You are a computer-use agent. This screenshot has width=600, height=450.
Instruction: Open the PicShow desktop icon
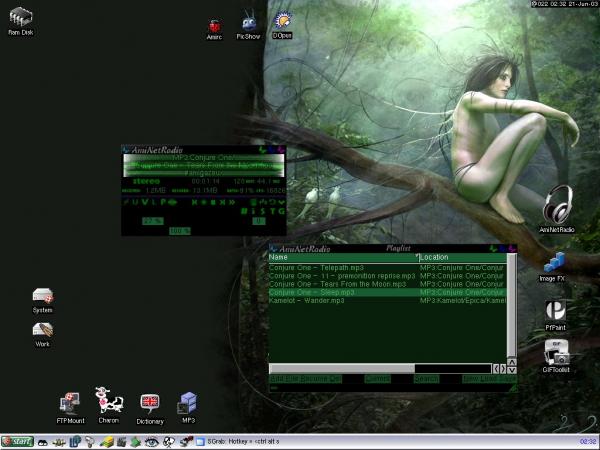click(248, 26)
